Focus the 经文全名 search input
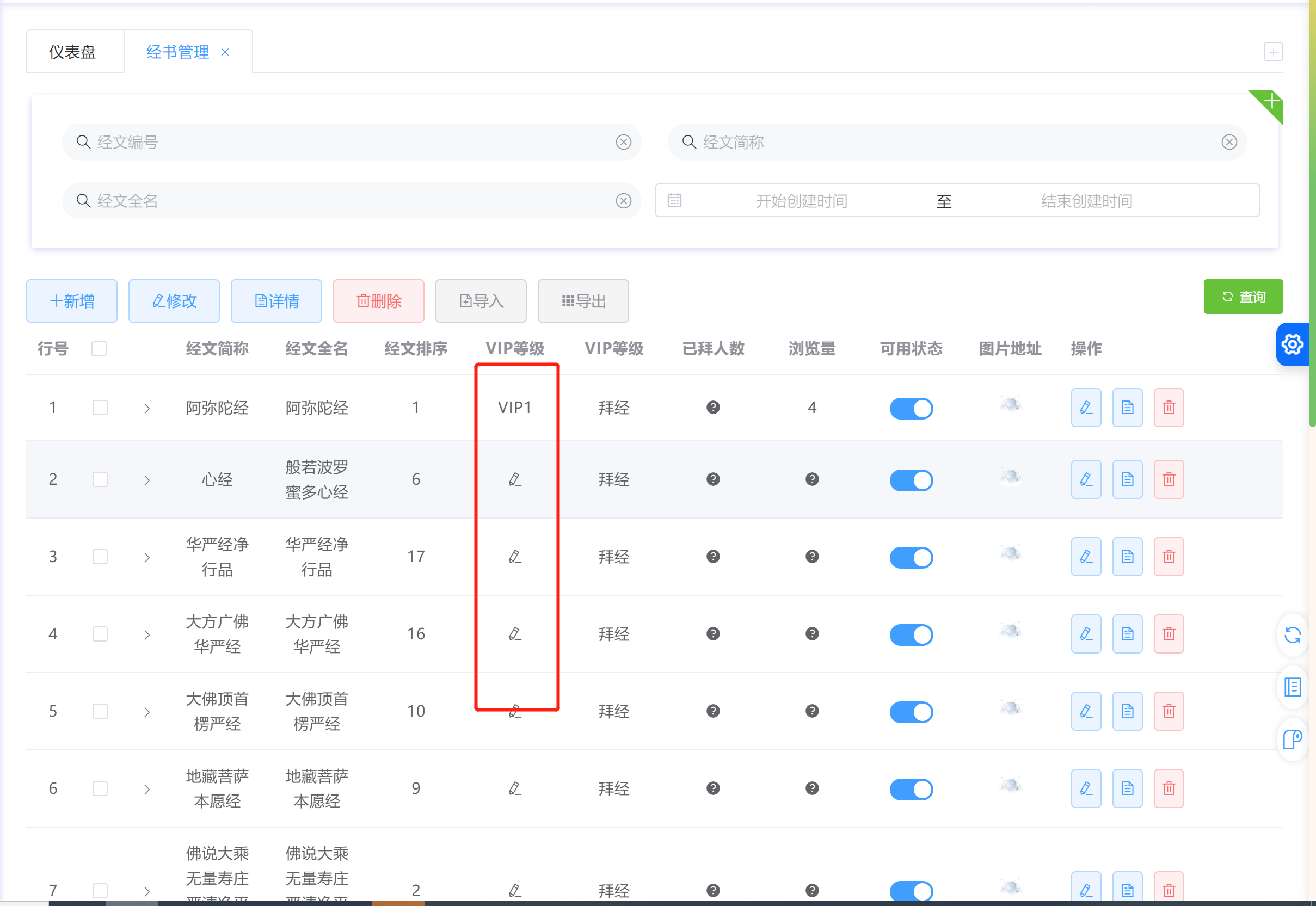Screen dimensions: 1316x906 click(352, 201)
